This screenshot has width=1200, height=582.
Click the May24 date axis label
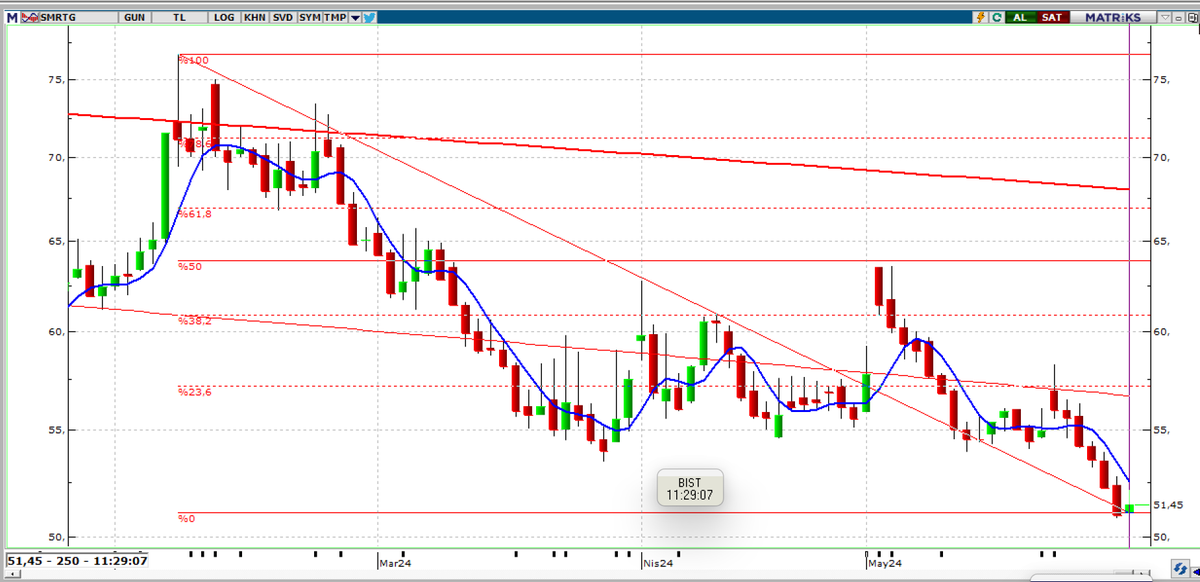pos(887,562)
